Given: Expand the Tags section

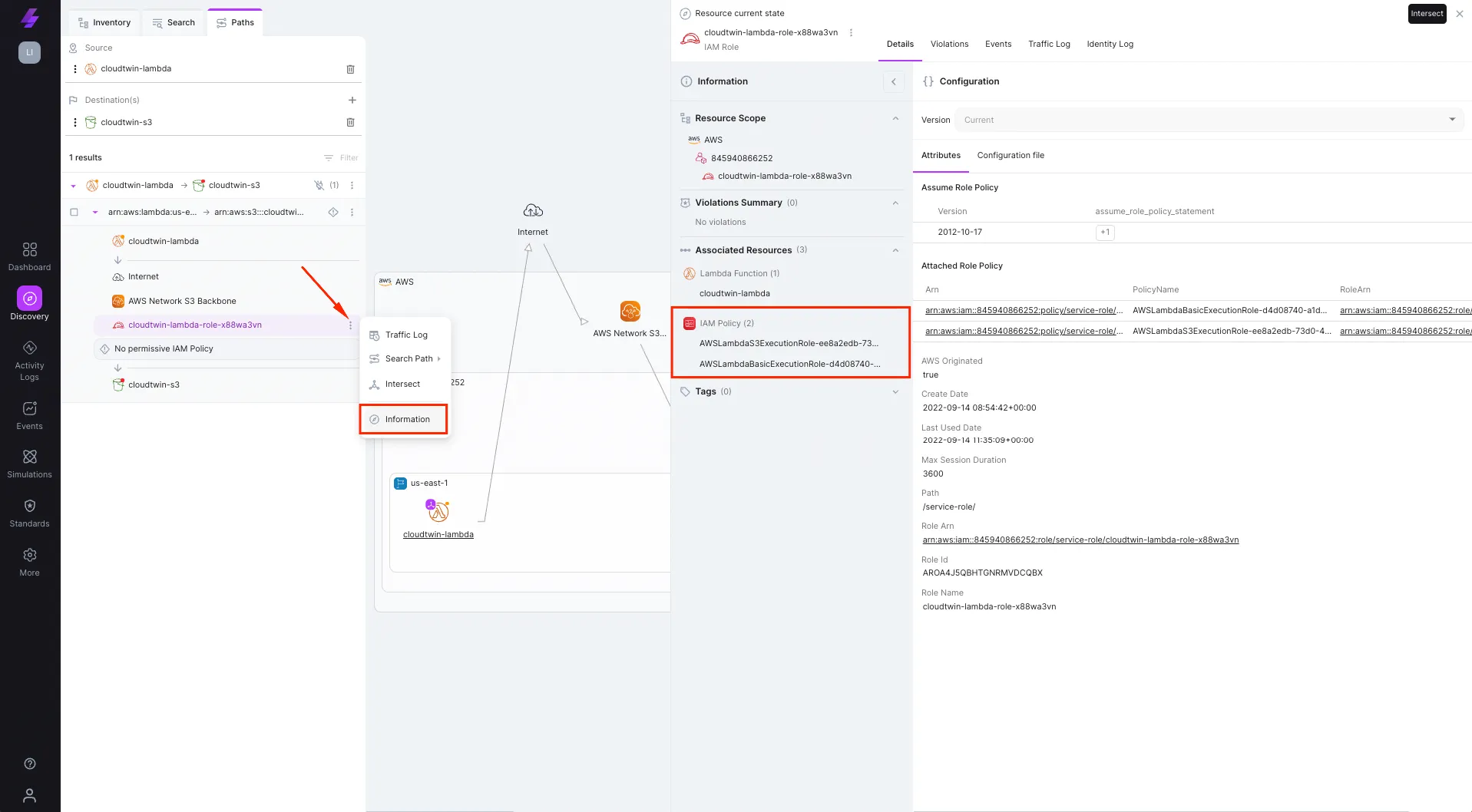Looking at the screenshot, I should tap(895, 391).
